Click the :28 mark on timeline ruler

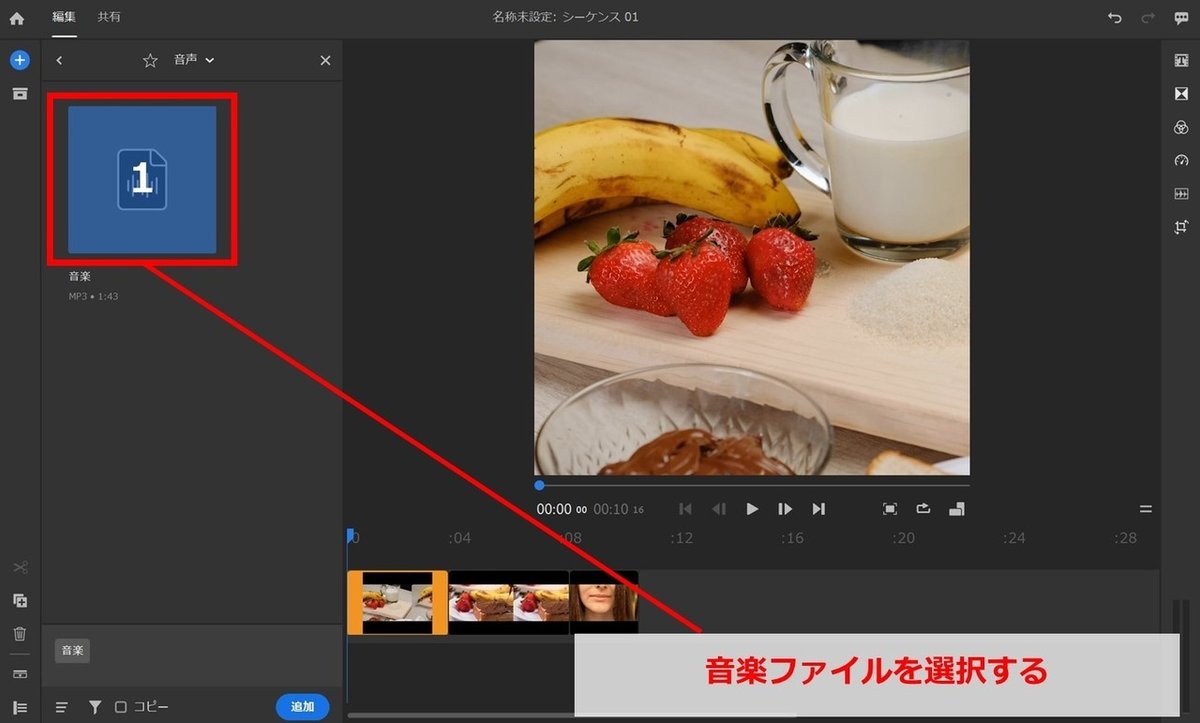[x=1125, y=538]
